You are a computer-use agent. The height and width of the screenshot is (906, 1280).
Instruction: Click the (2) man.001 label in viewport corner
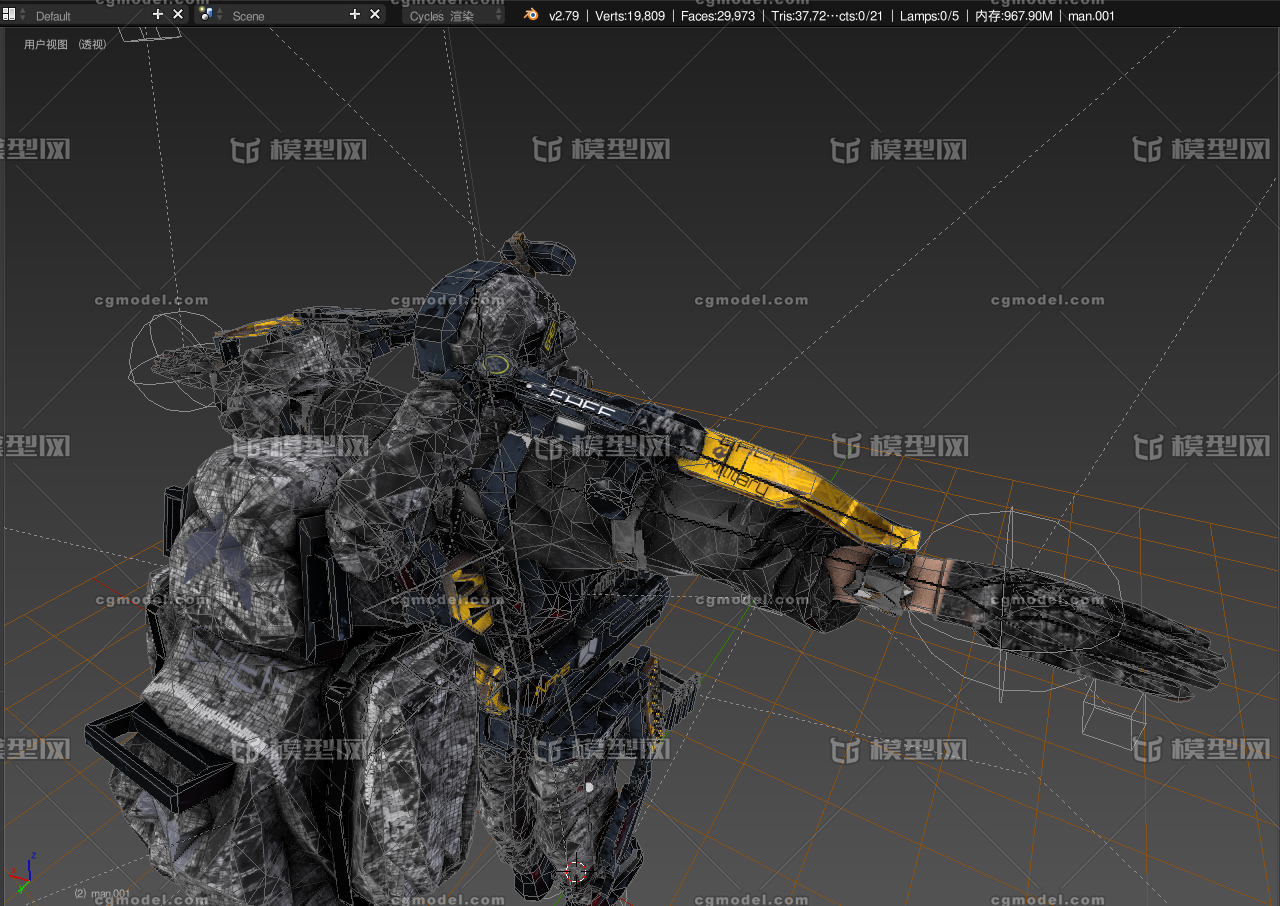102,894
